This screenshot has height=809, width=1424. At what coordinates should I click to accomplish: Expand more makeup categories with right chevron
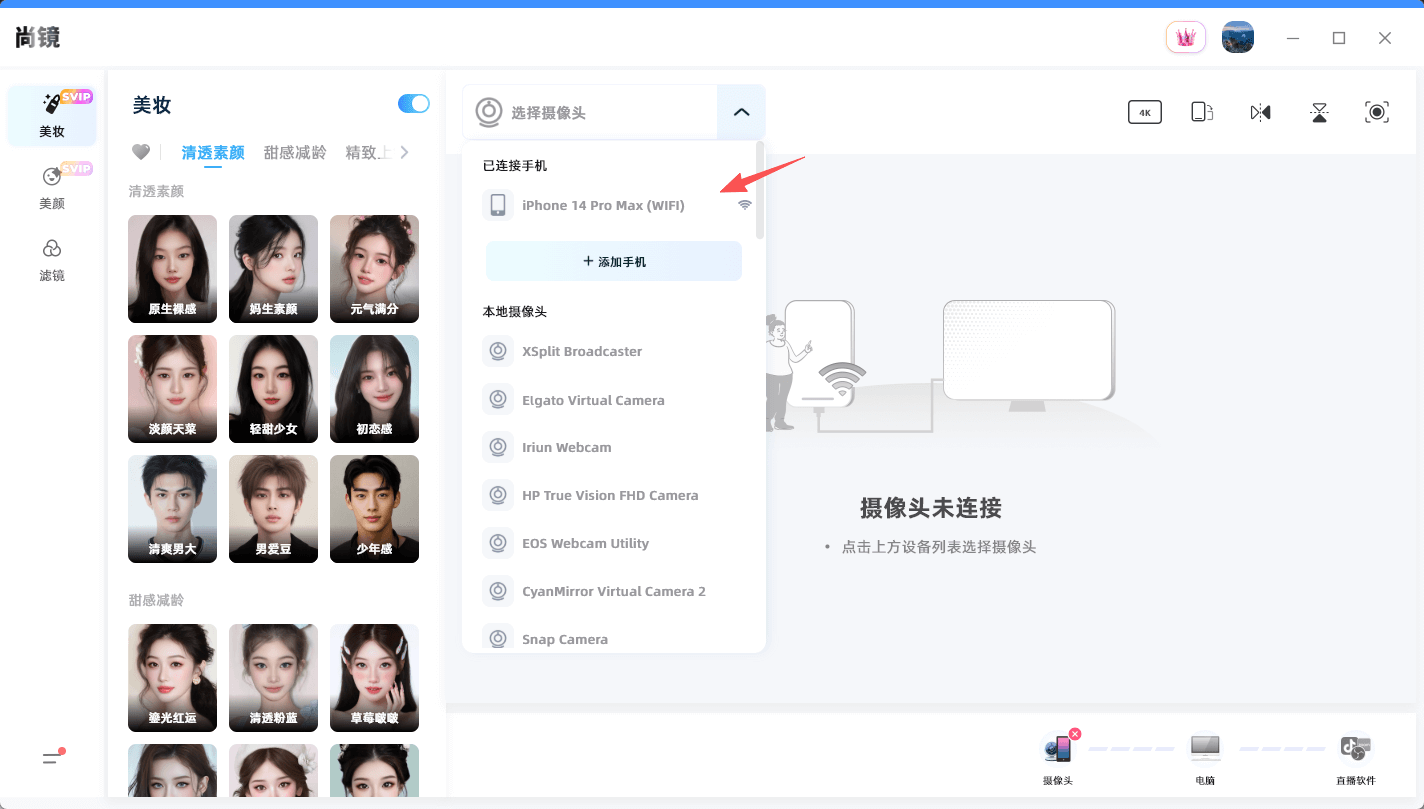tap(404, 152)
